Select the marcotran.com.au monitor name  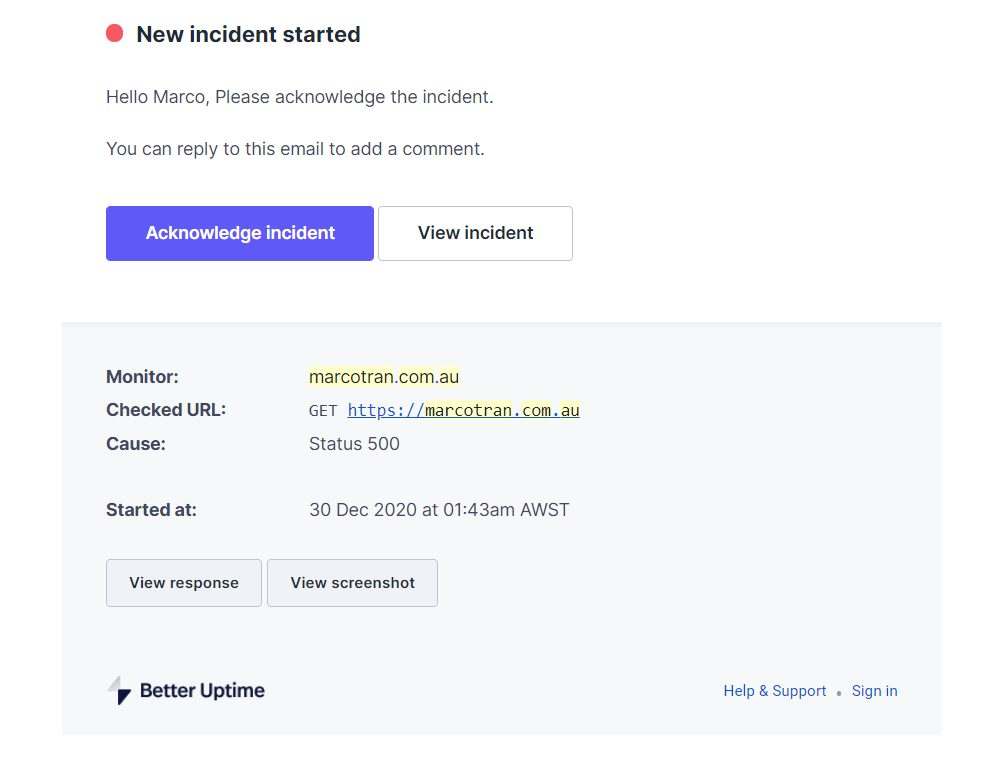point(384,377)
